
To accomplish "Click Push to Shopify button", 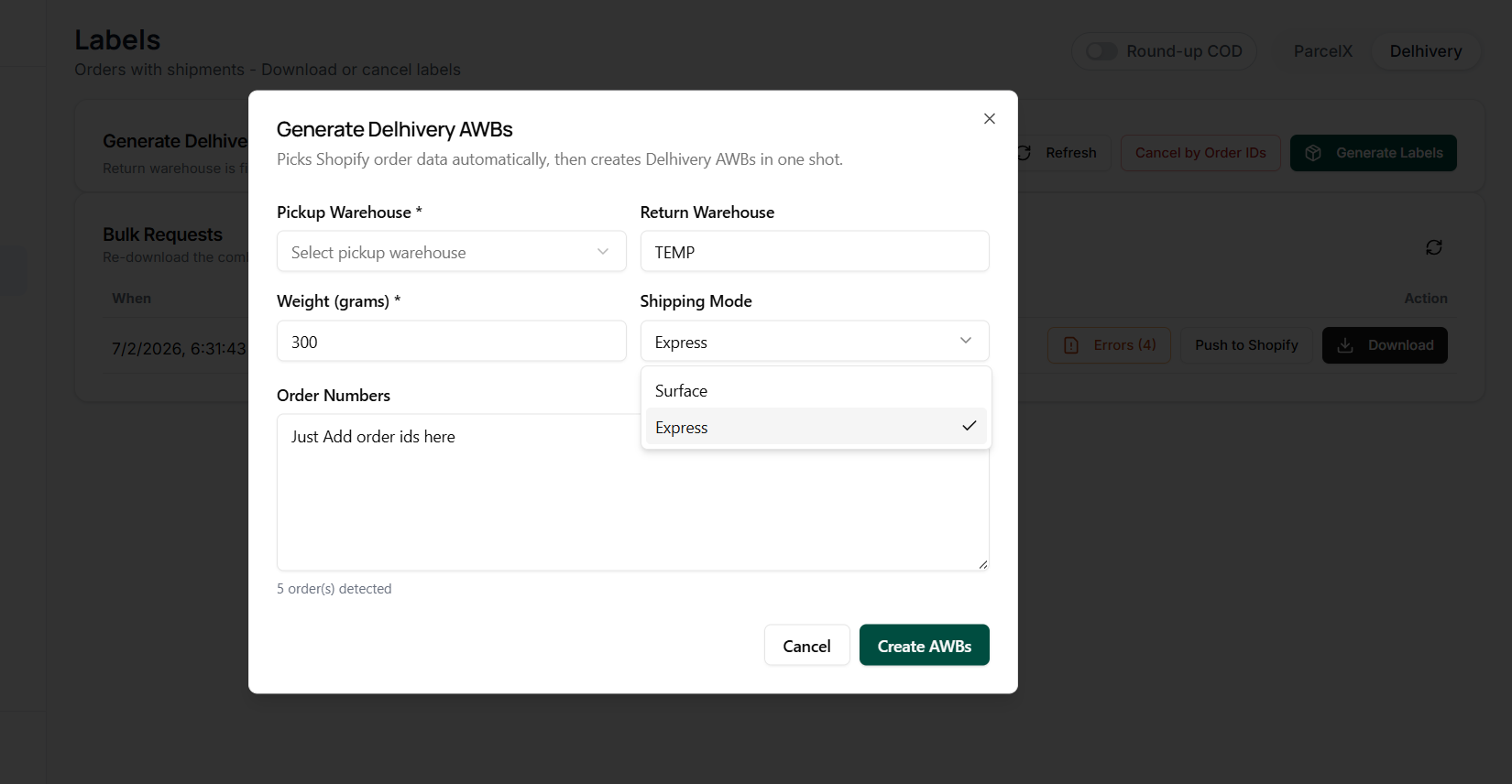I will pos(1246,345).
